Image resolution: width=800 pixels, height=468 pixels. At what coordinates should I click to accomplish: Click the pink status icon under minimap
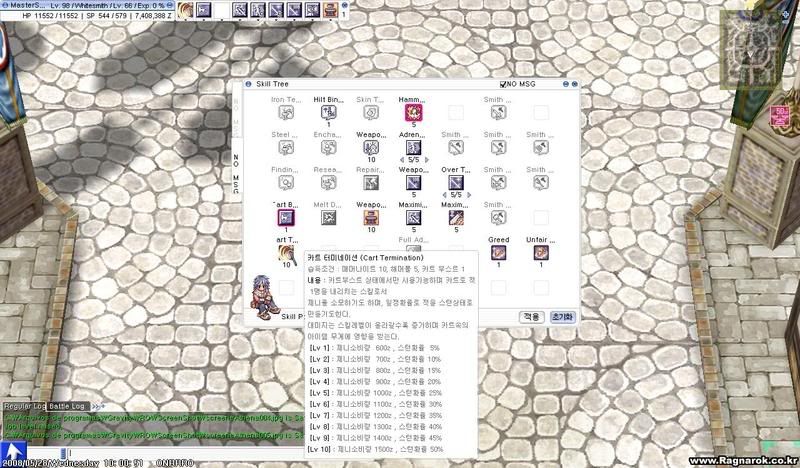[x=780, y=116]
